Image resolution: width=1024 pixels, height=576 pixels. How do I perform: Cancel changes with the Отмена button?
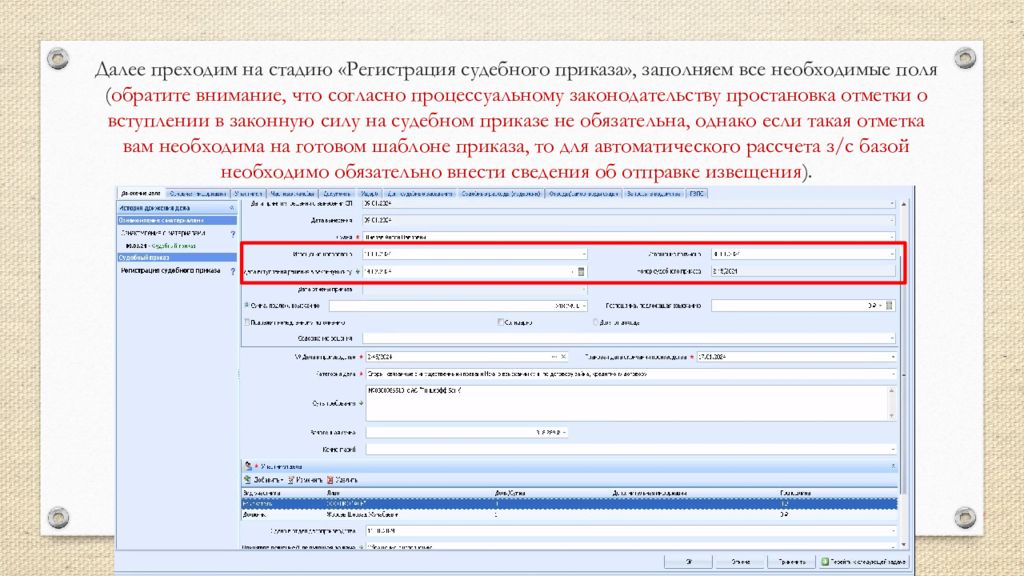740,562
